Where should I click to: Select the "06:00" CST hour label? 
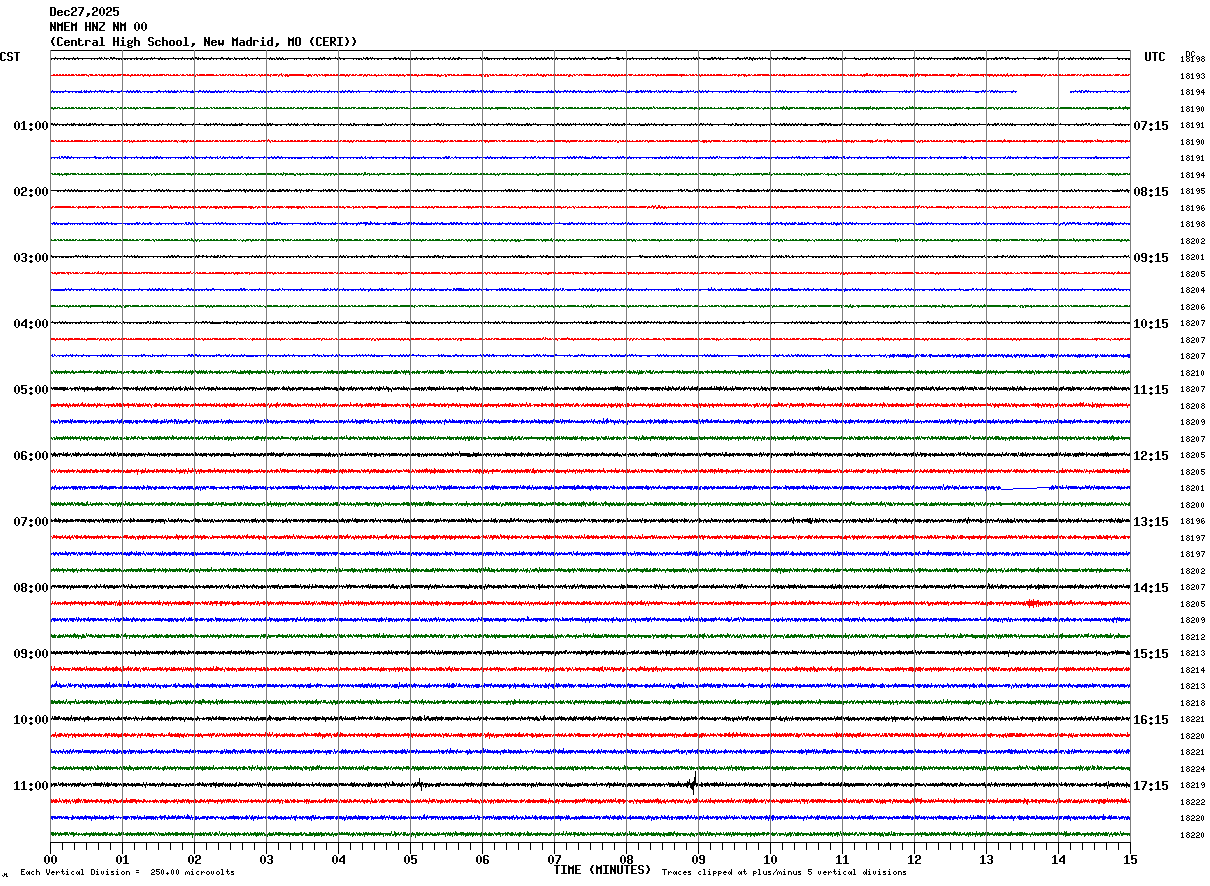[x=31, y=456]
